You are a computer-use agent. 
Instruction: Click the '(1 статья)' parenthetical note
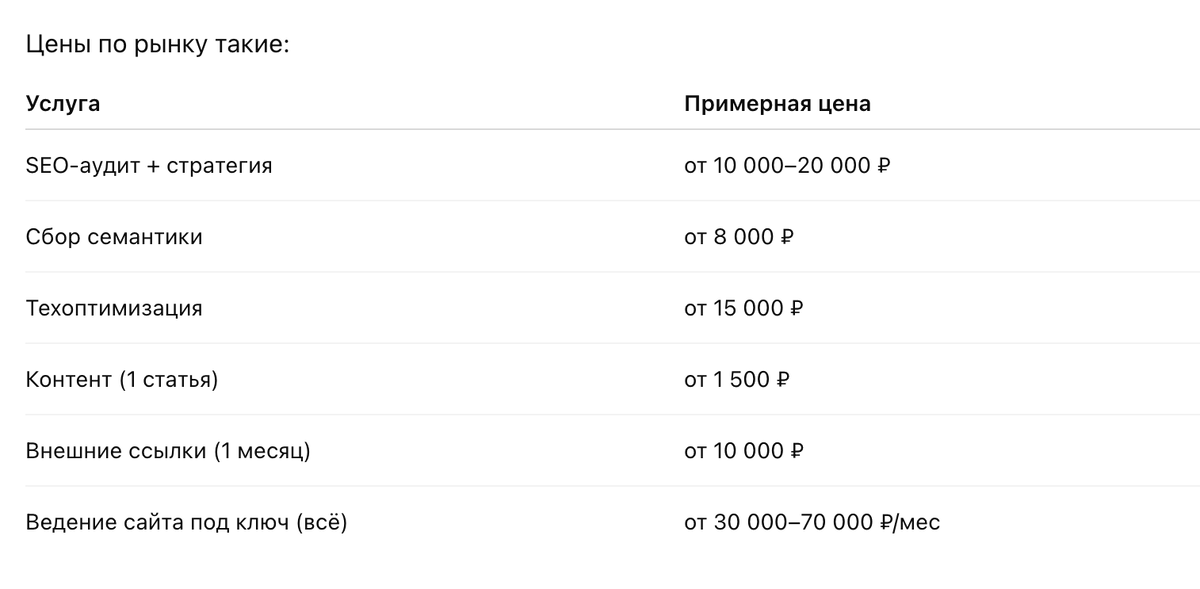click(x=168, y=380)
